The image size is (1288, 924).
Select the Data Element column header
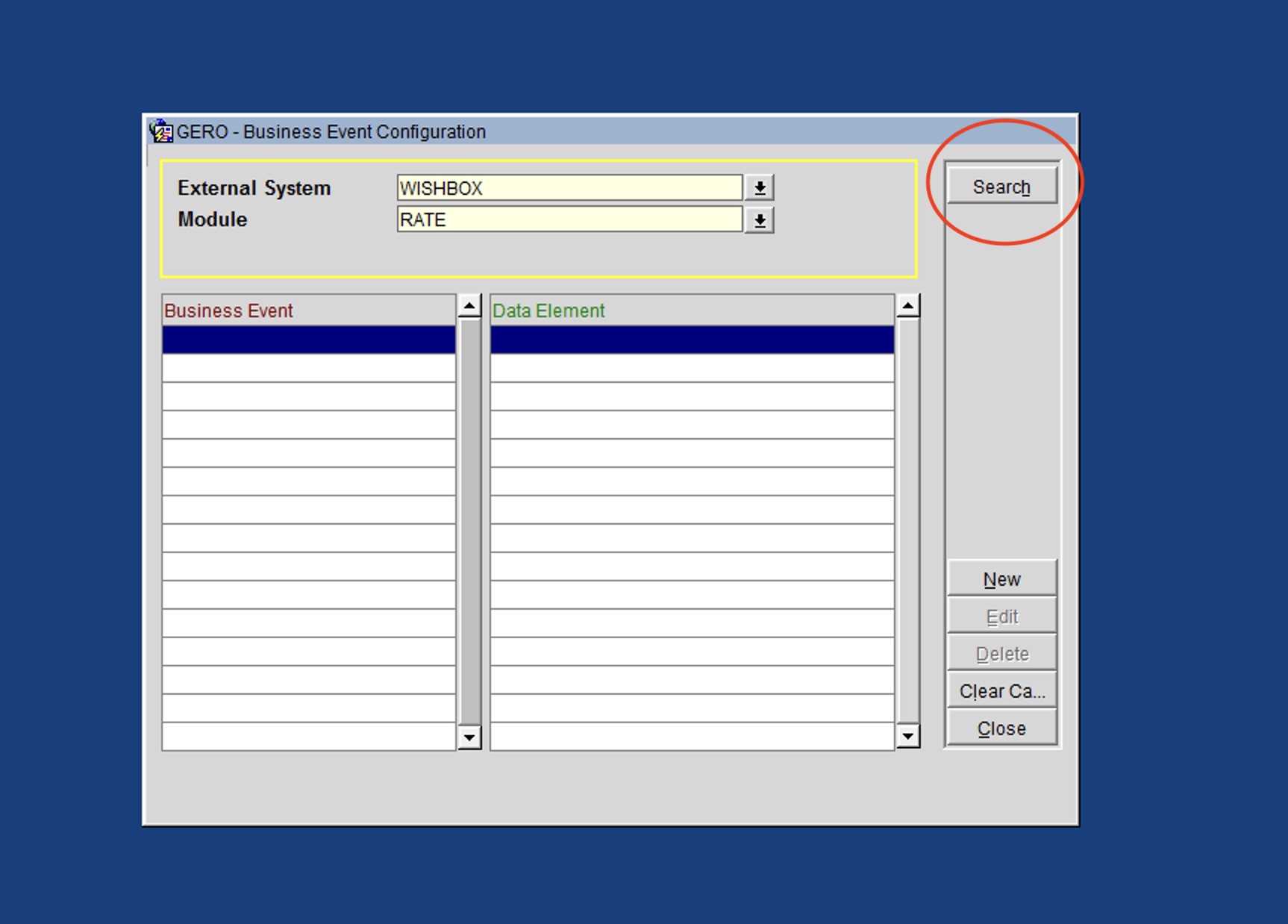[x=691, y=310]
